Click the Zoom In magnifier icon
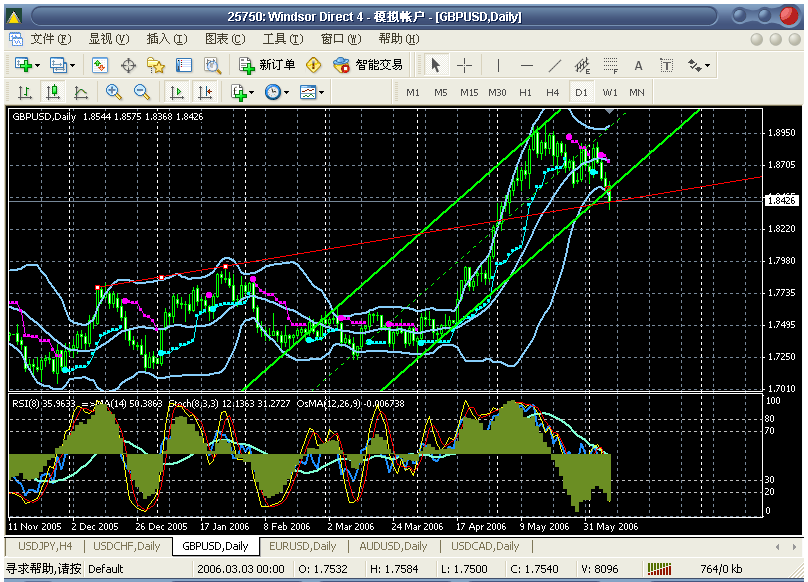The image size is (808, 582). [113, 92]
